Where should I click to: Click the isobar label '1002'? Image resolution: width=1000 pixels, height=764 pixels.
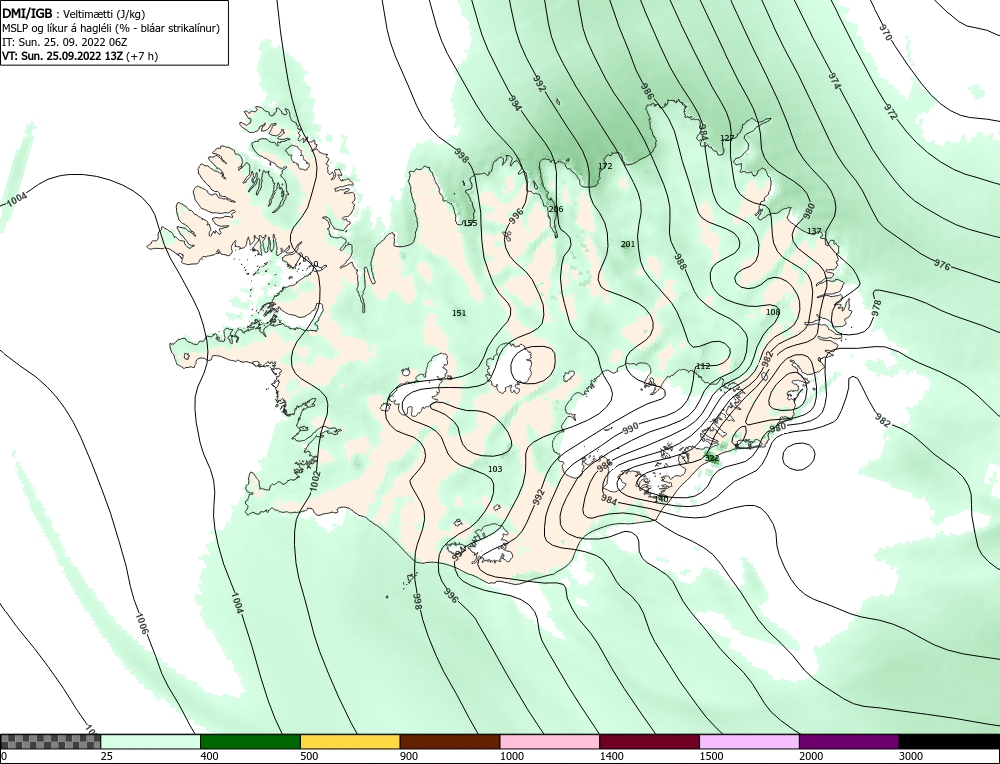pyautogui.click(x=314, y=482)
